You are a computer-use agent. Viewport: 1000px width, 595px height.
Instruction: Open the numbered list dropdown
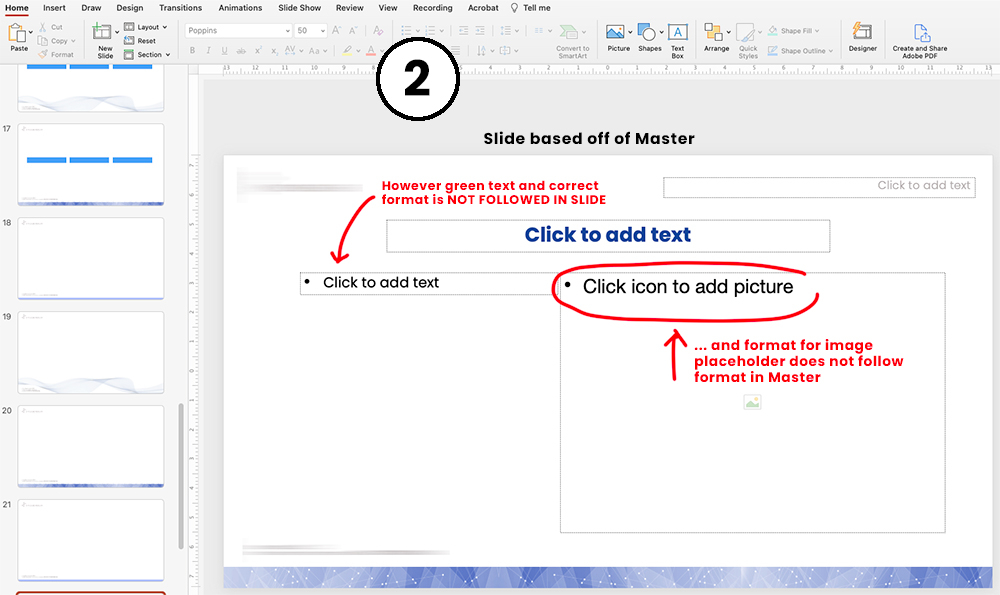pyautogui.click(x=441, y=31)
